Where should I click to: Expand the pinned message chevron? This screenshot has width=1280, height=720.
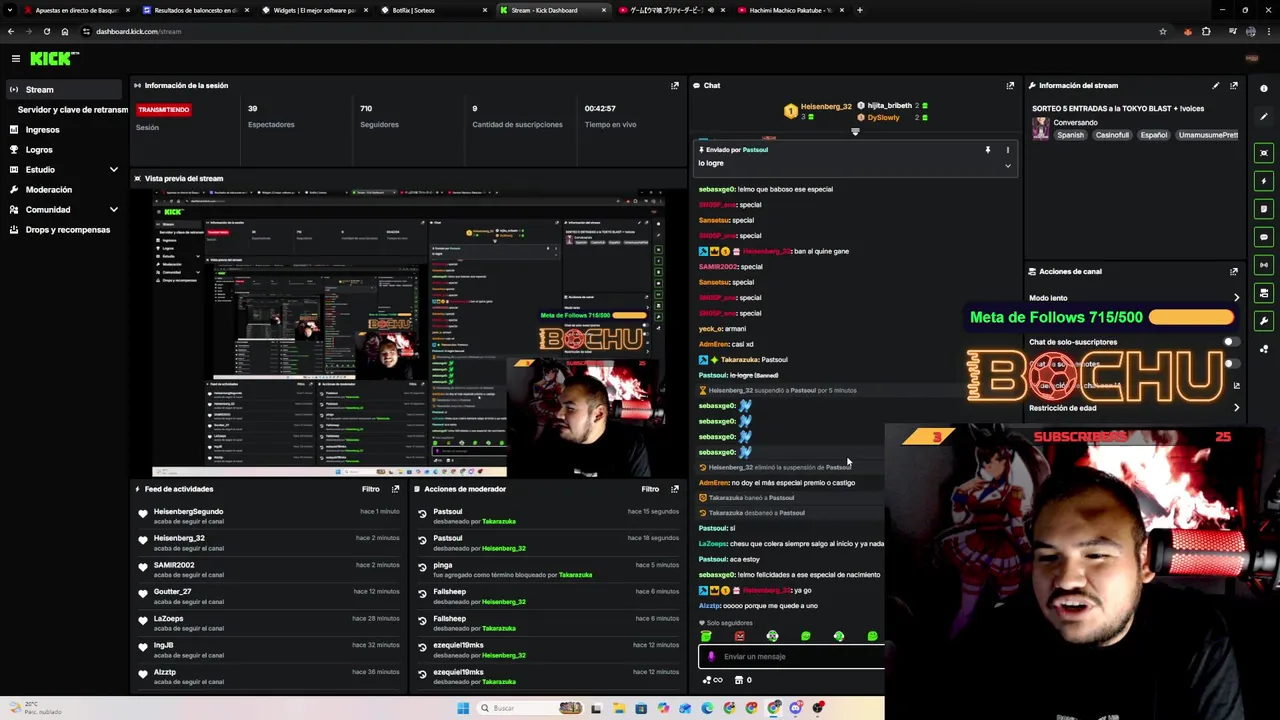(1007, 165)
